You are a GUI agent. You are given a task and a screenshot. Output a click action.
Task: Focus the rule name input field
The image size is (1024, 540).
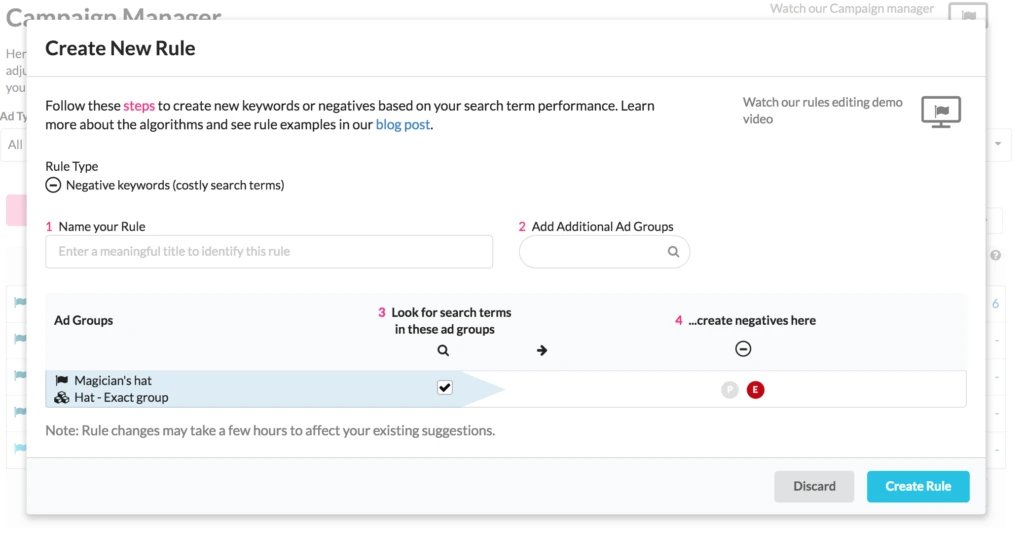(269, 252)
